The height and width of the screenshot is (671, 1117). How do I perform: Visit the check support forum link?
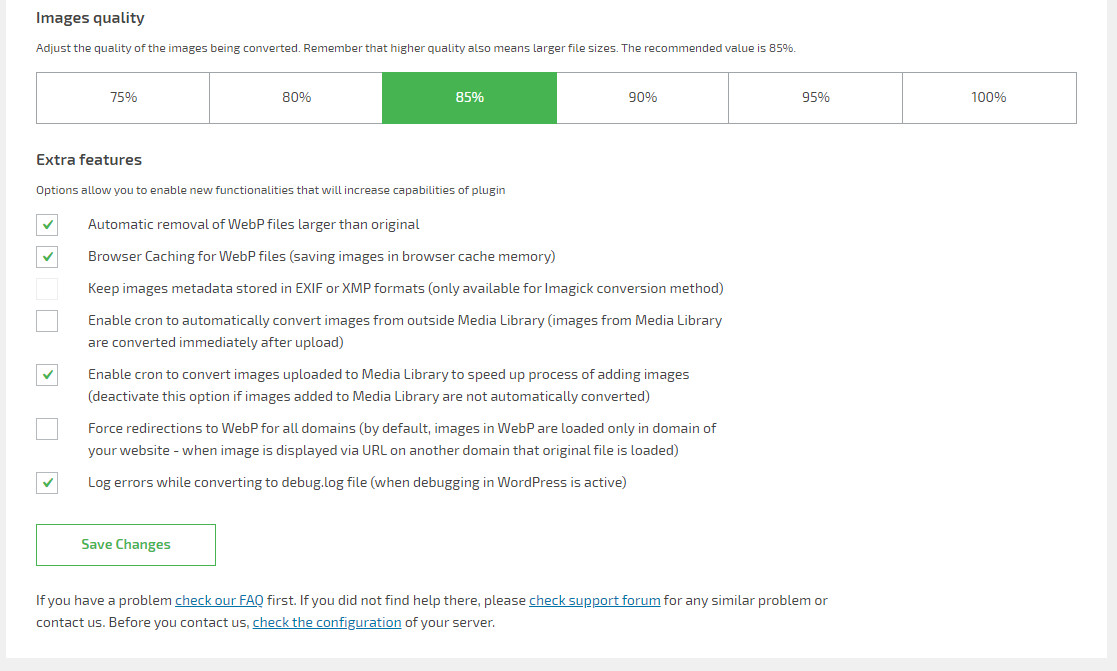click(594, 601)
